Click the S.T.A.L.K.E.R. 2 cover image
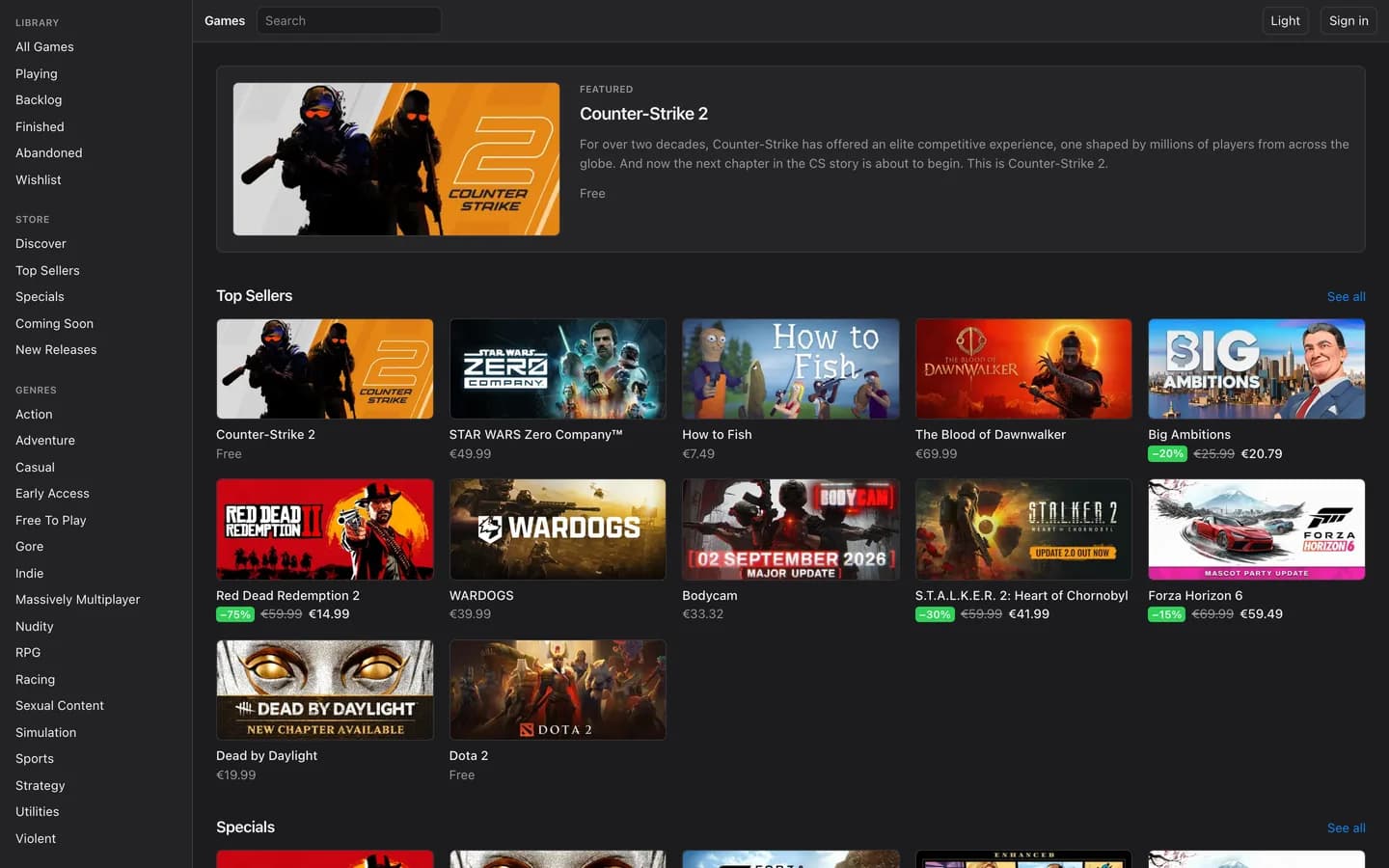The height and width of the screenshot is (868, 1389). point(1023,529)
